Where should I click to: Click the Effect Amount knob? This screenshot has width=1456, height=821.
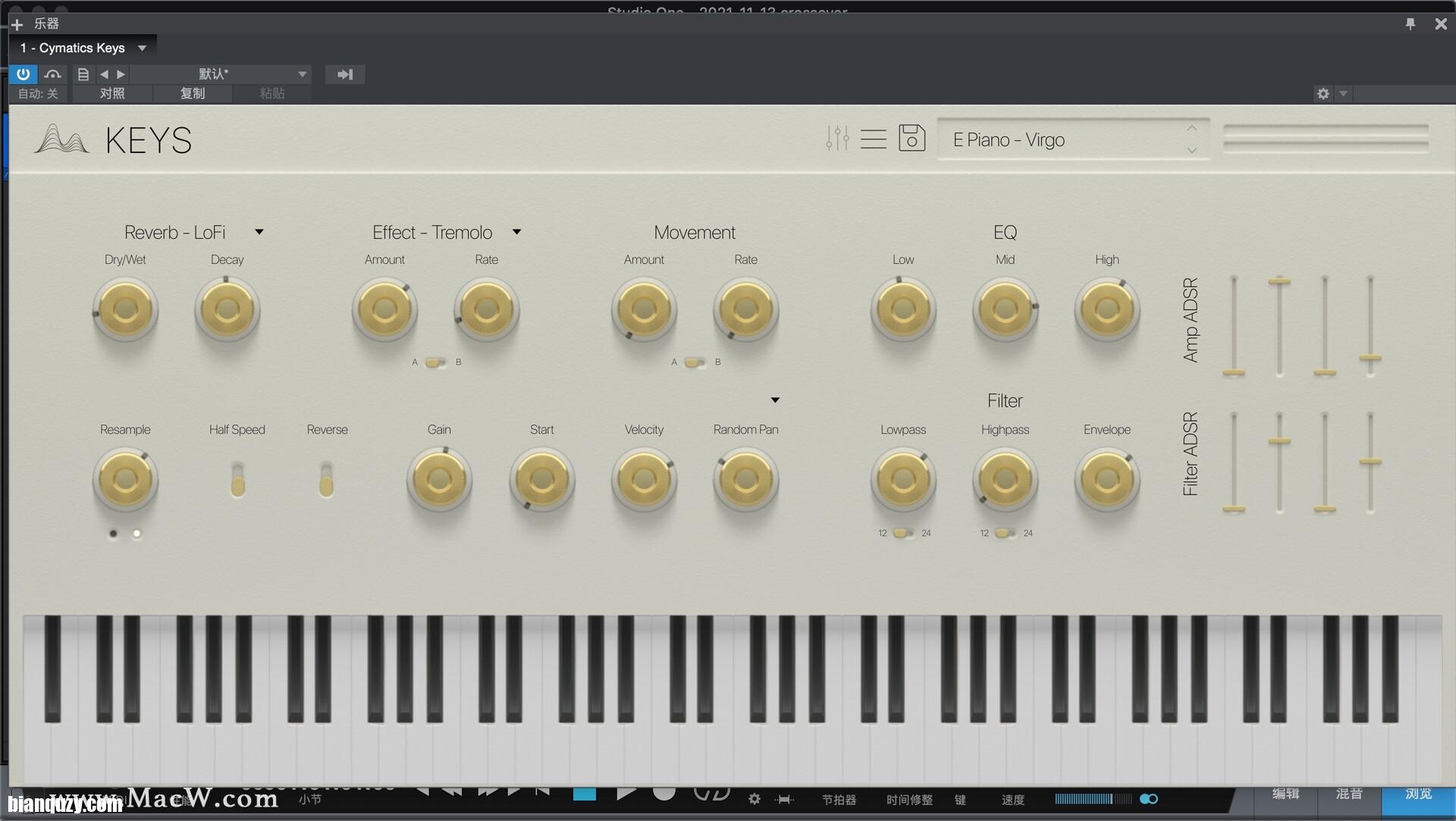[384, 309]
